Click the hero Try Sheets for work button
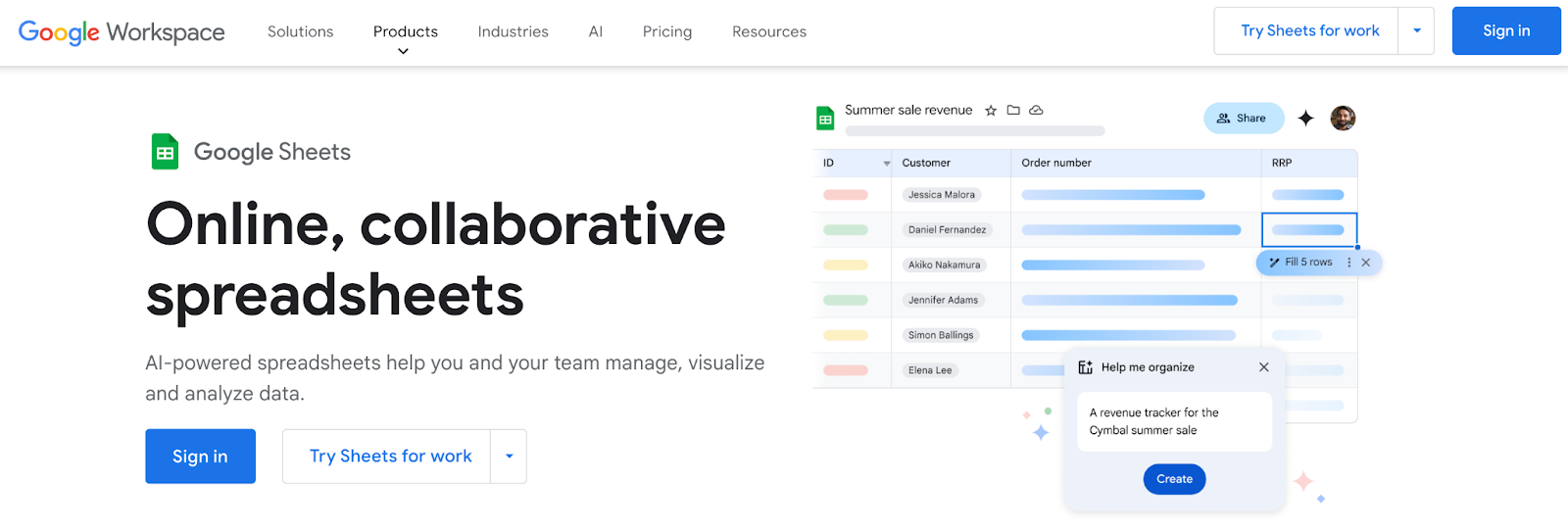 click(387, 457)
